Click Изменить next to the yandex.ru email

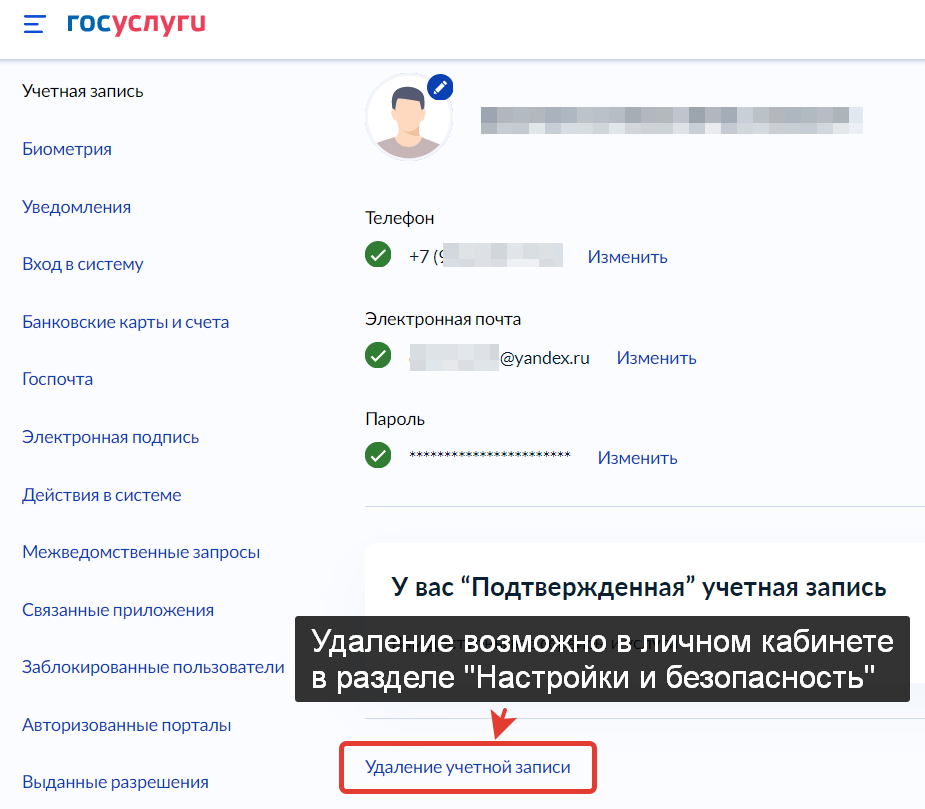click(656, 358)
